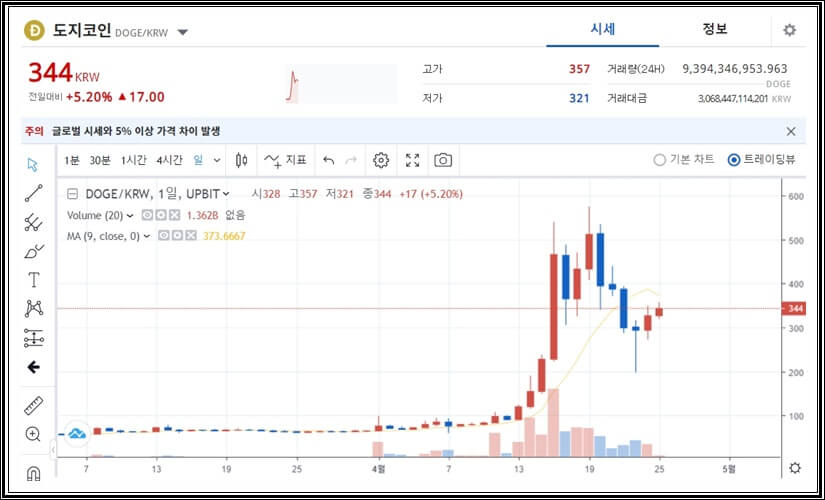Click the mini price sparkline thumbnail

pyautogui.click(x=341, y=84)
